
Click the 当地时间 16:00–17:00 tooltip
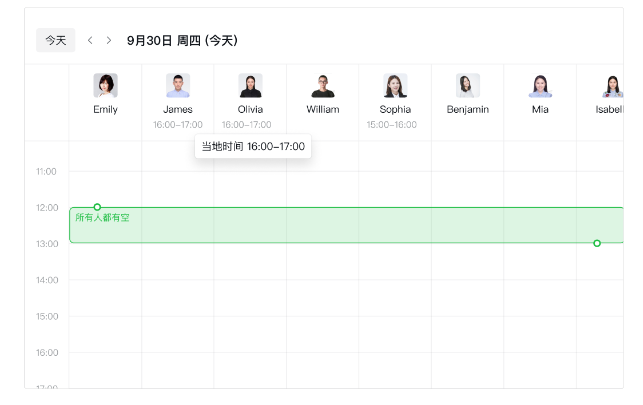point(253,147)
